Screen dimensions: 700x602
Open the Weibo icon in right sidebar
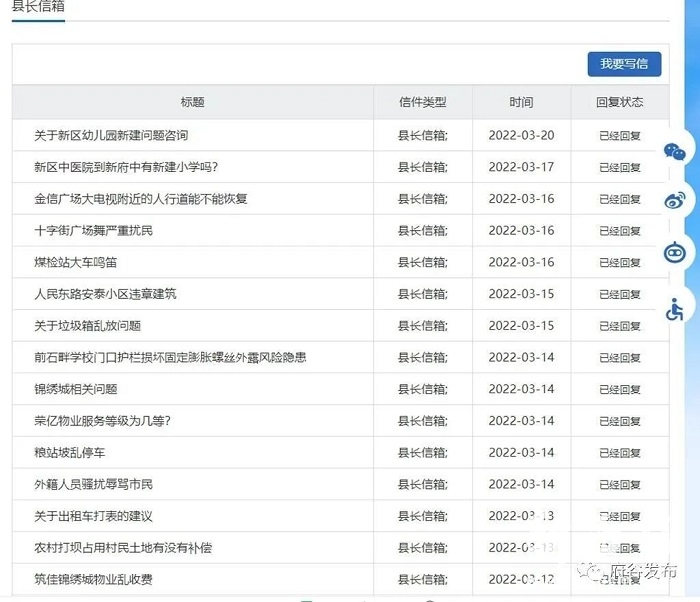(676, 201)
